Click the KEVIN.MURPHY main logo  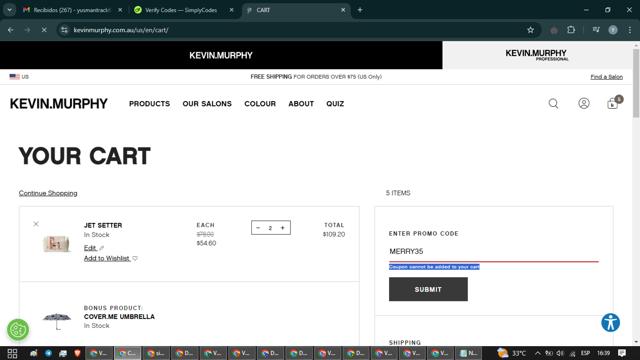click(59, 104)
